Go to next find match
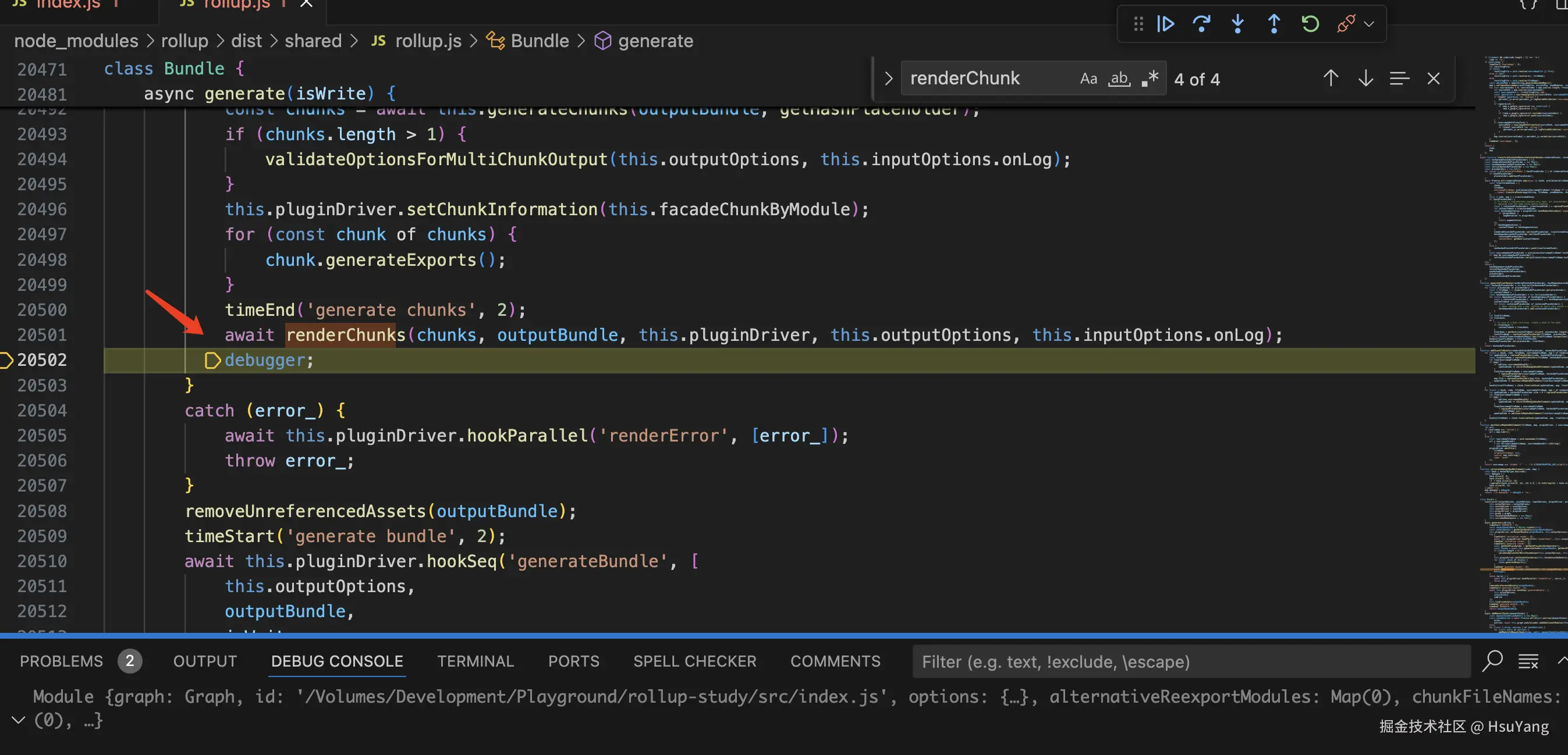The height and width of the screenshot is (755, 1568). [1365, 79]
